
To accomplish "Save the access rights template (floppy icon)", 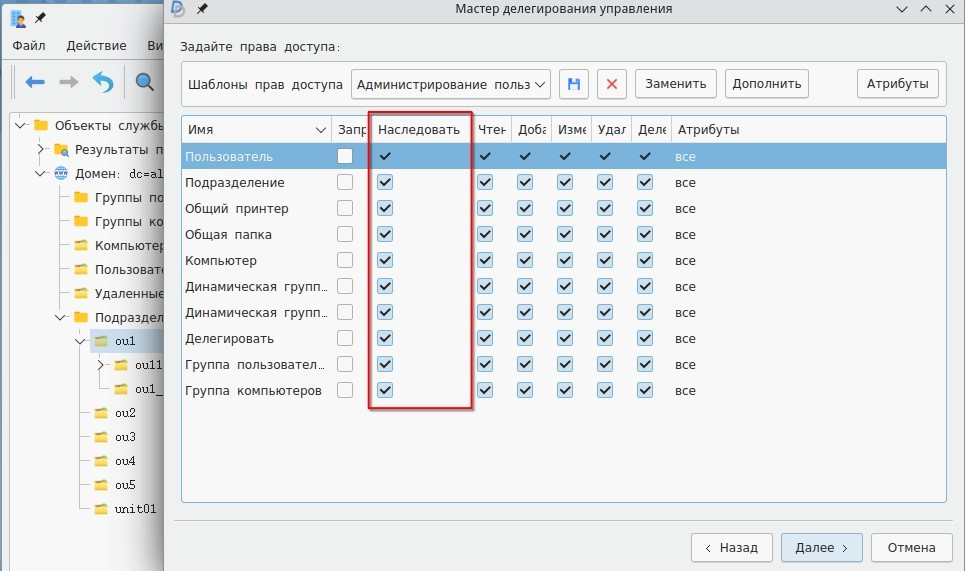I will pos(574,84).
